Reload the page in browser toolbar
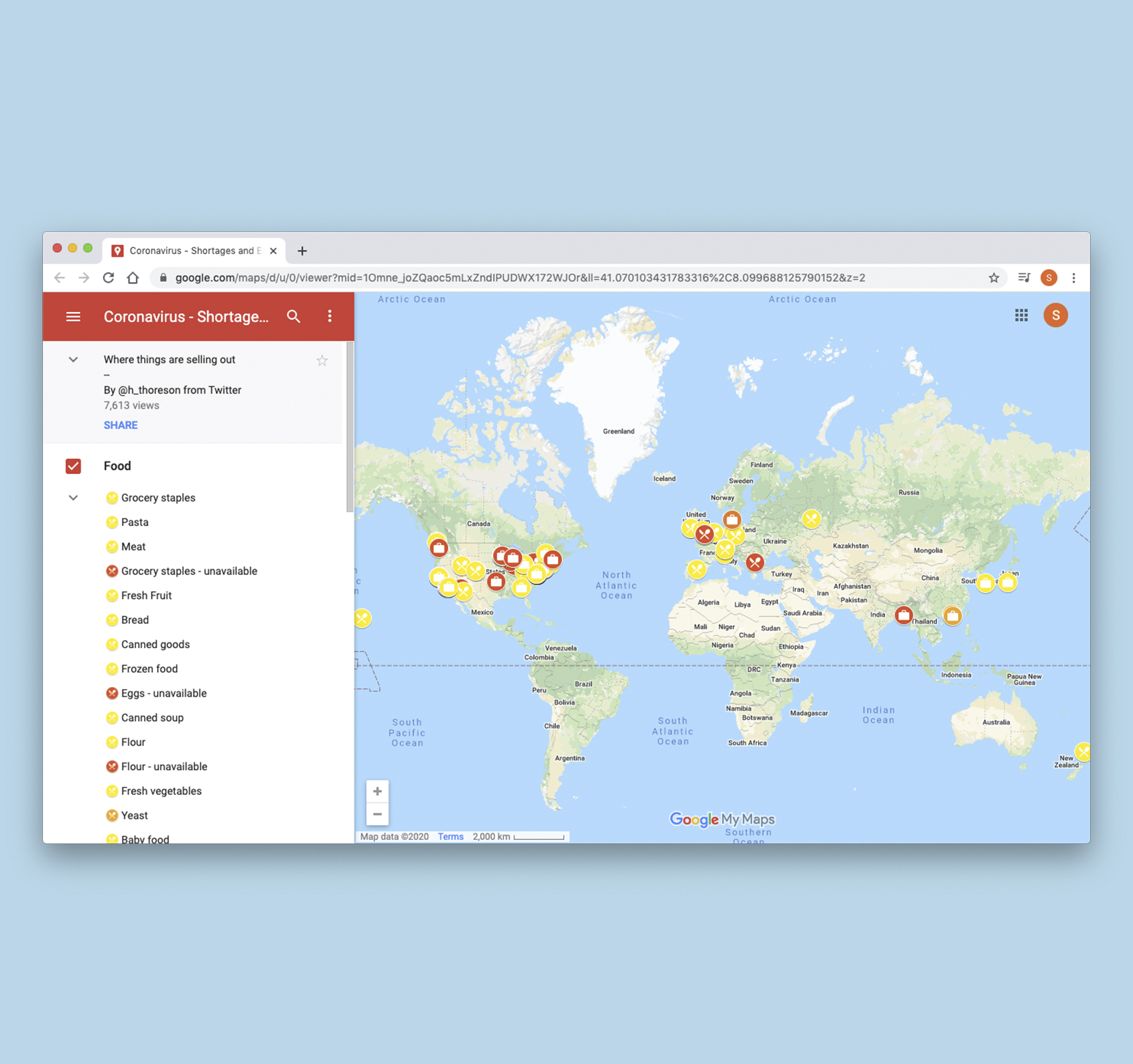The width and height of the screenshot is (1133, 1064). point(109,278)
